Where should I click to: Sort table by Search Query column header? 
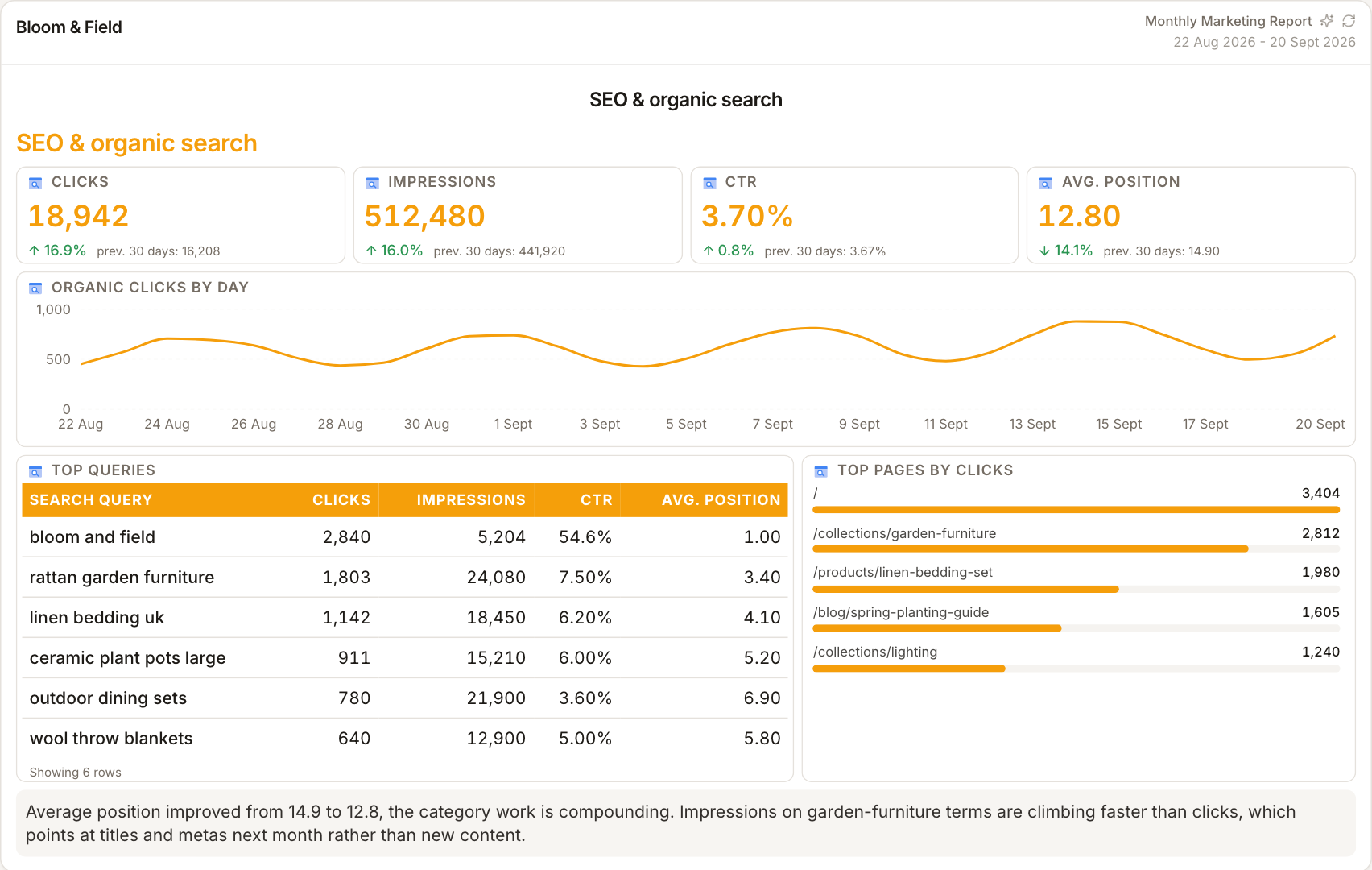tap(155, 500)
